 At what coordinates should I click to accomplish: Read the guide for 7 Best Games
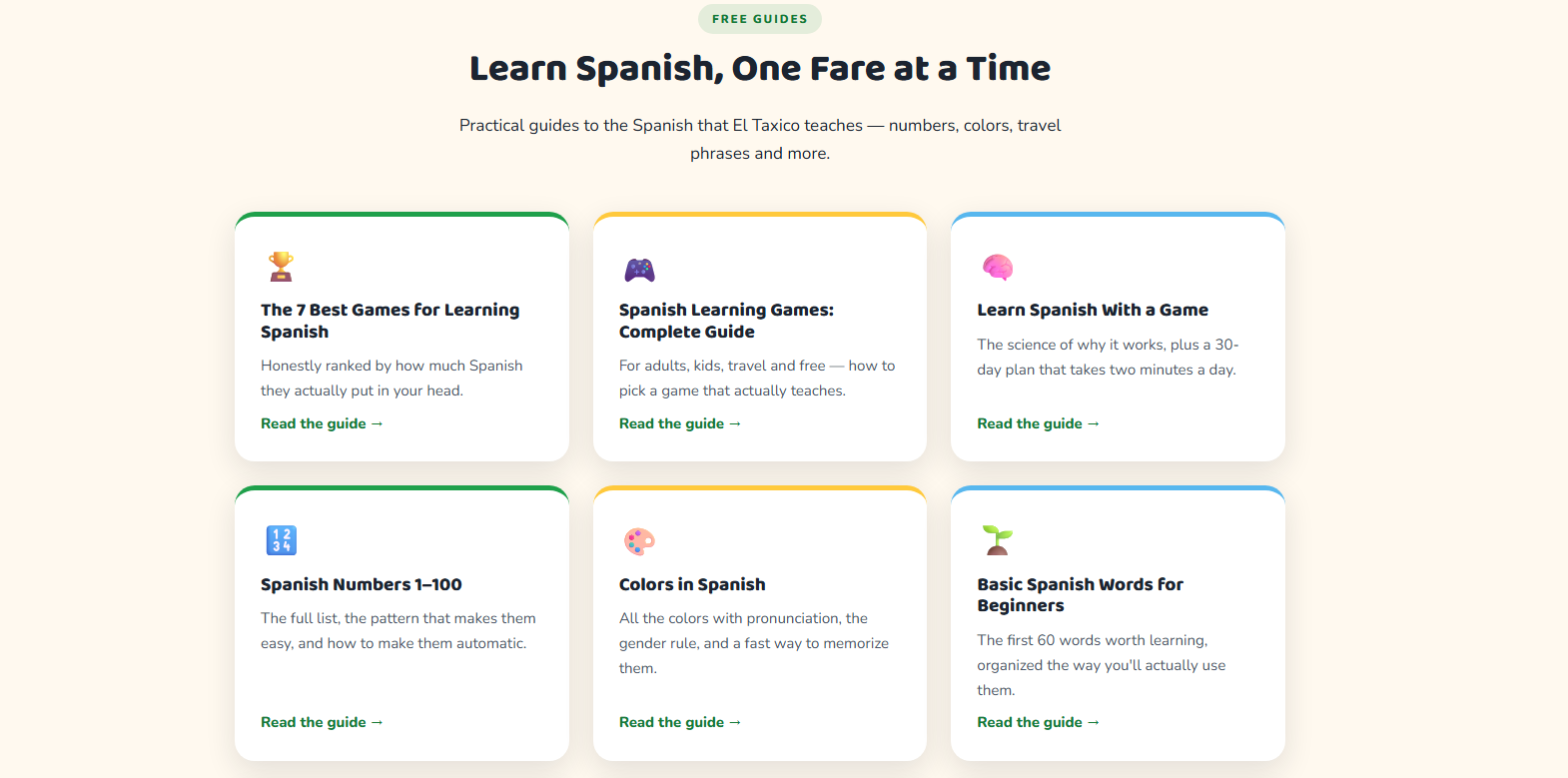(322, 423)
